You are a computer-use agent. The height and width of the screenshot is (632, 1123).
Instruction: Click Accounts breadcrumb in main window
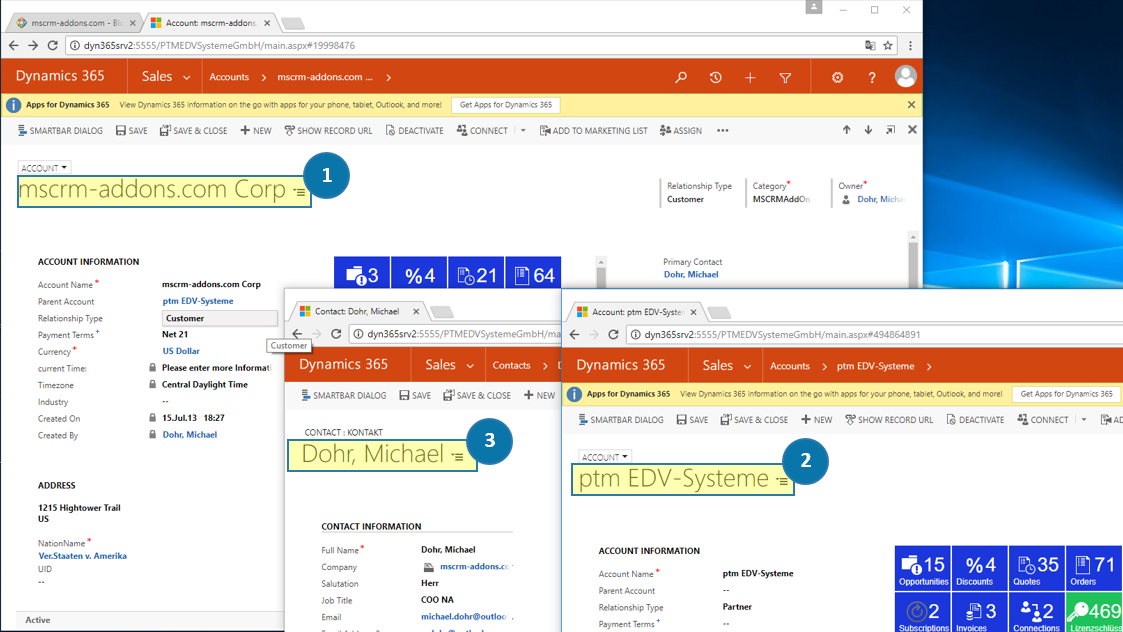(229, 77)
